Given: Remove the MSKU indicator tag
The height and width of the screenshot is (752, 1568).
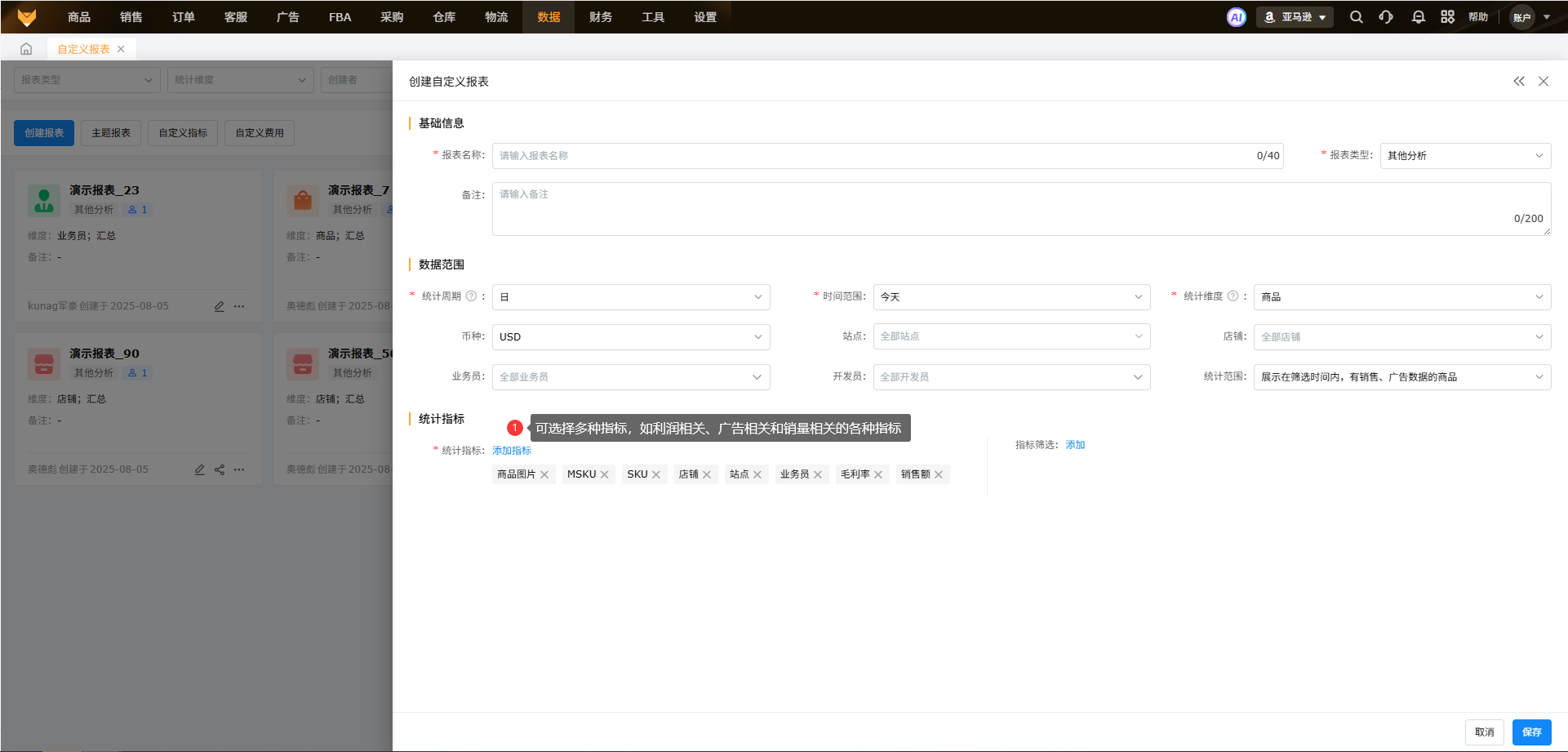Looking at the screenshot, I should click(605, 474).
